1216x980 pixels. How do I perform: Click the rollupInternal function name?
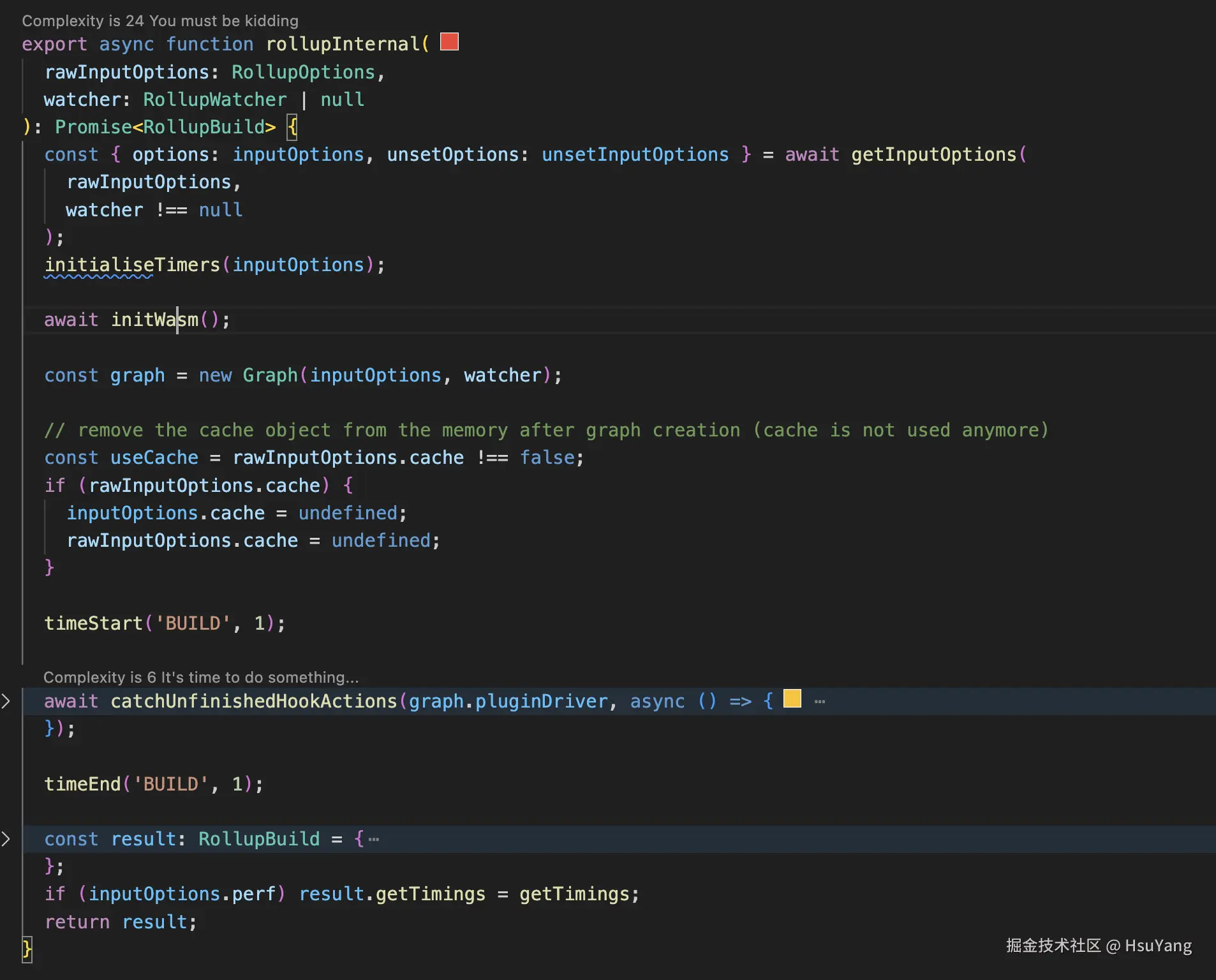click(x=343, y=44)
